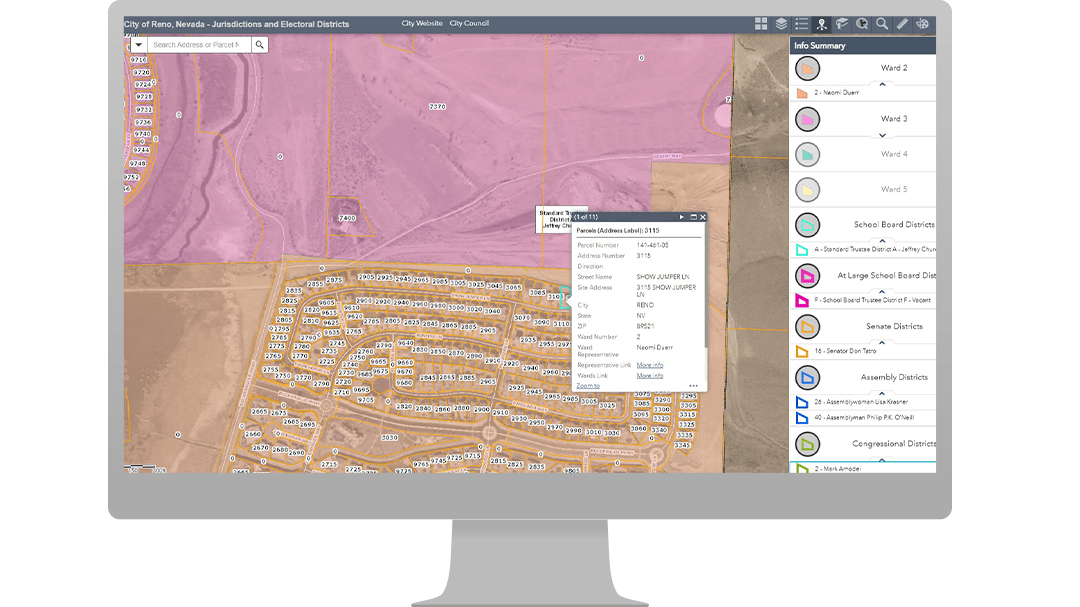Click the Ward 4 label text

pos(894,154)
